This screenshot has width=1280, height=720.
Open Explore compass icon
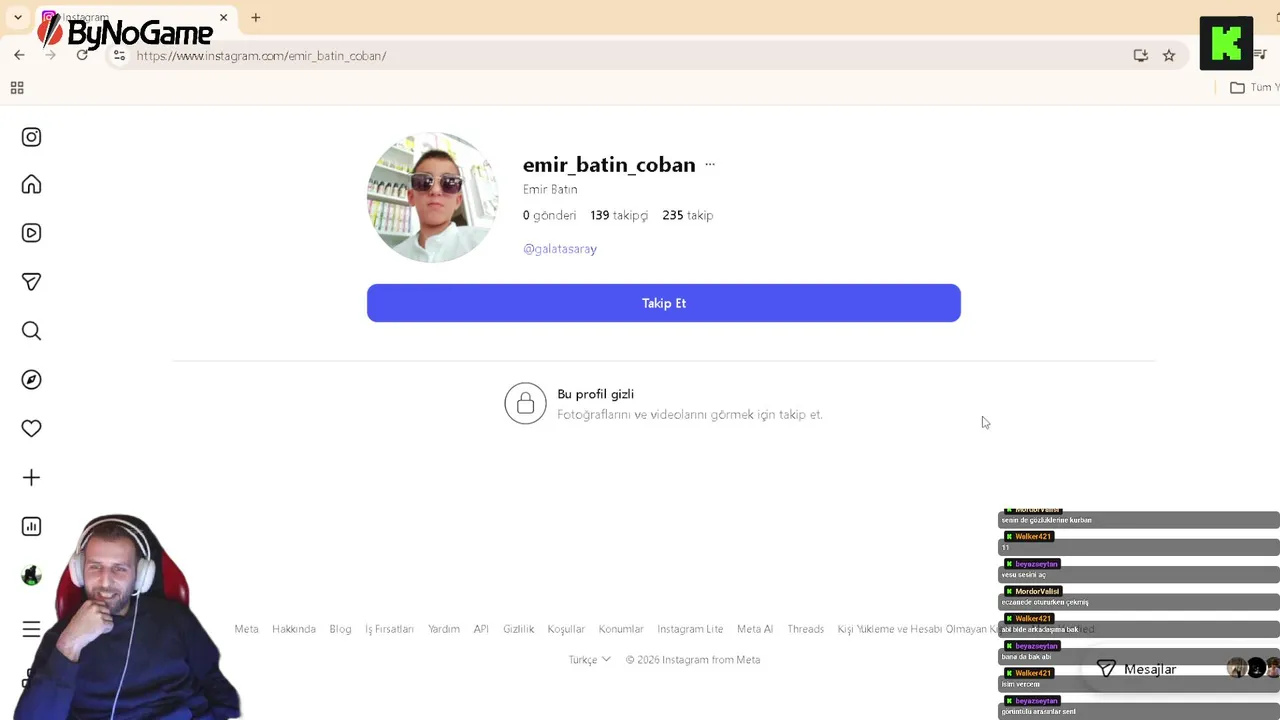pyautogui.click(x=31, y=380)
